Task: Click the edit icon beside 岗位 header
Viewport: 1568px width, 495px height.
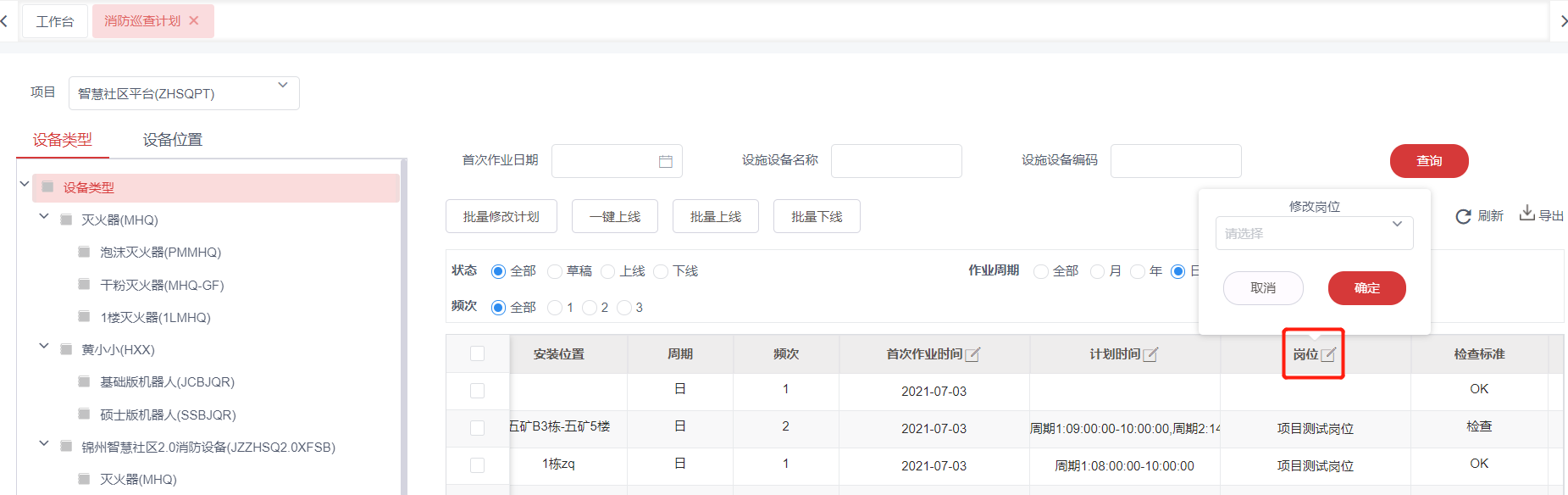Action: click(1328, 354)
